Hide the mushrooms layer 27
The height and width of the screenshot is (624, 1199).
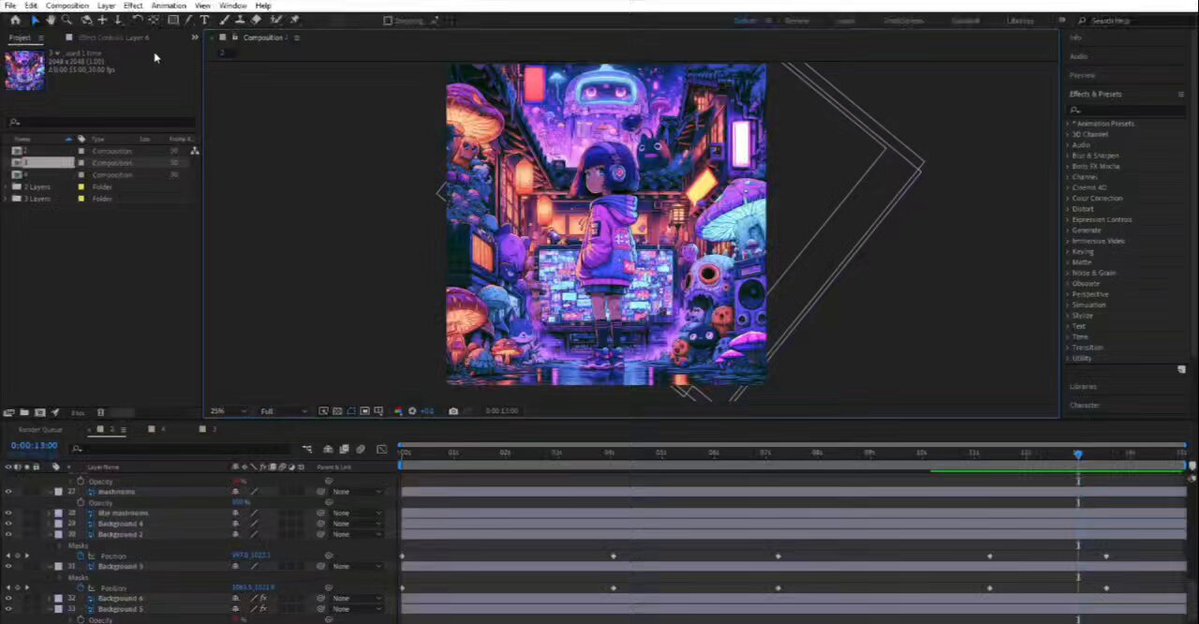(8, 492)
